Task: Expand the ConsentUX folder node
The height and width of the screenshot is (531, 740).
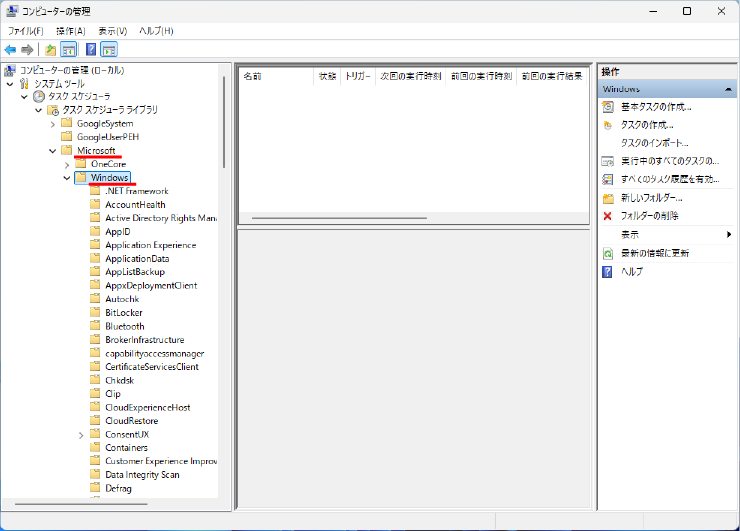Action: pos(81,435)
